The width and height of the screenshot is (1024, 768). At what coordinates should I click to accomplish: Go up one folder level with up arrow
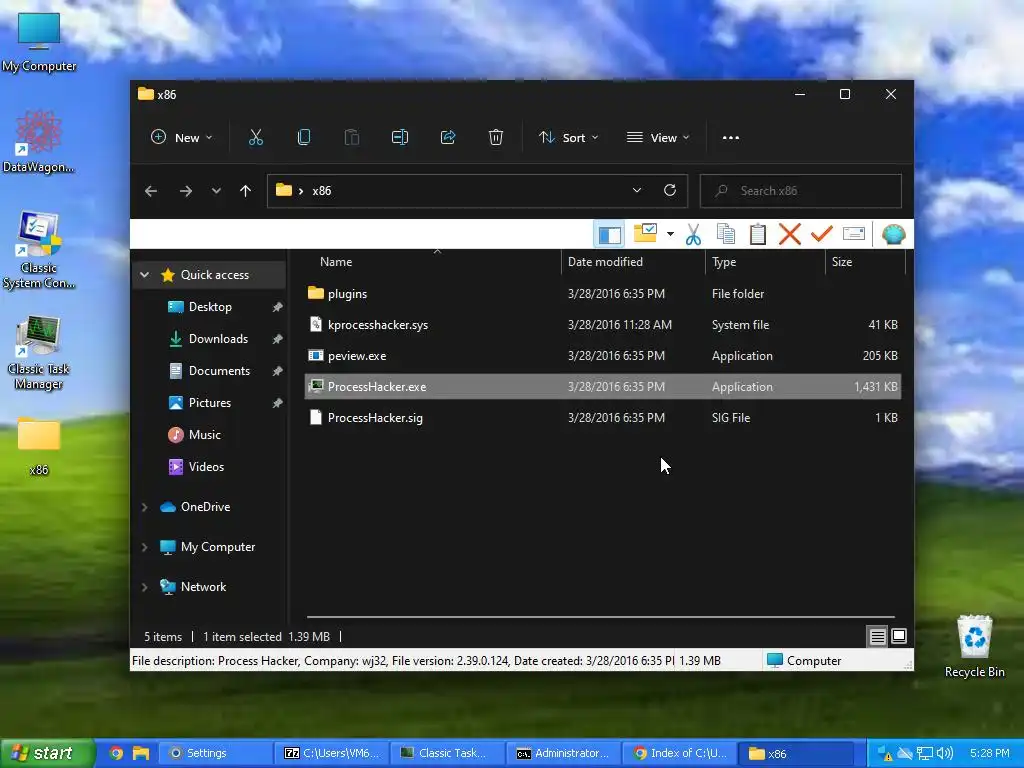coord(246,191)
